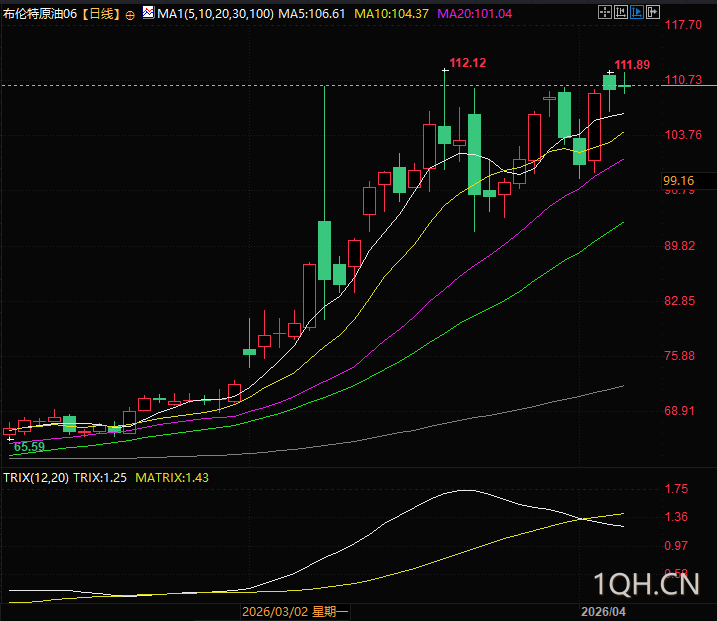Click the MATRIX:1.43 readout

(172, 478)
